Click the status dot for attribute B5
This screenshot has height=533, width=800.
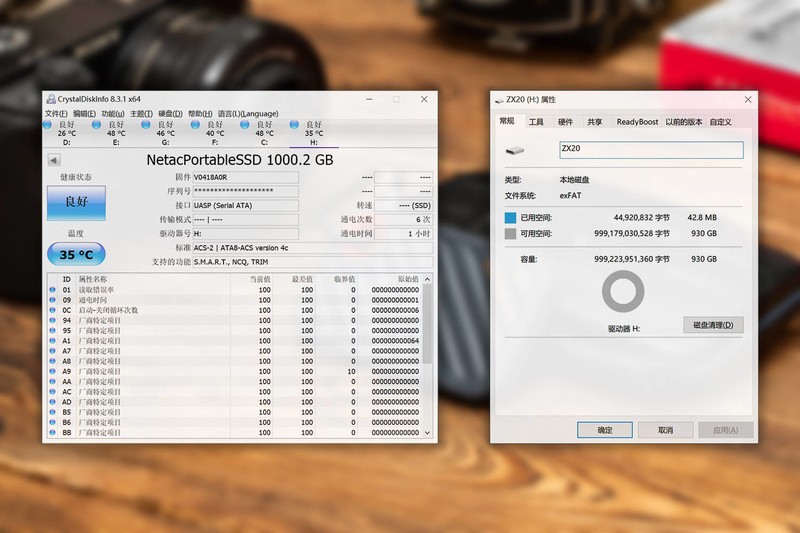[53, 412]
